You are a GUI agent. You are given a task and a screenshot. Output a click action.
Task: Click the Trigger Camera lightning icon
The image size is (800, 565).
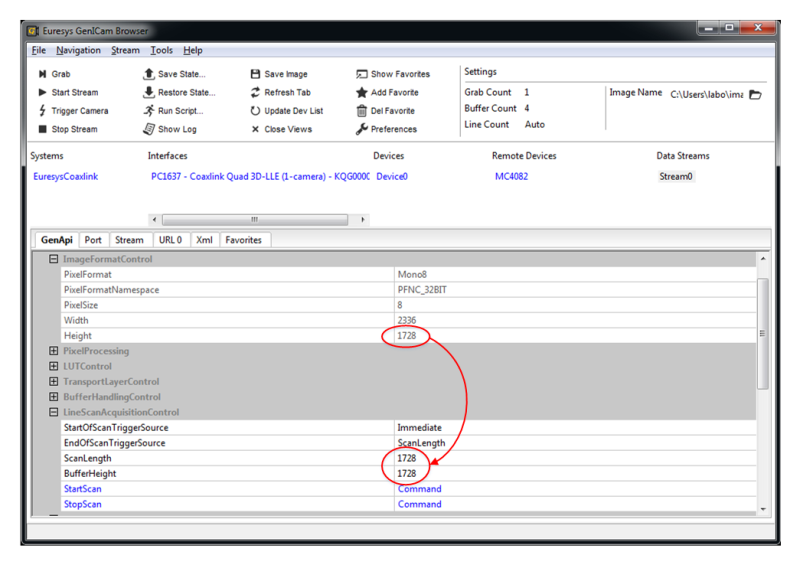pyautogui.click(x=41, y=111)
